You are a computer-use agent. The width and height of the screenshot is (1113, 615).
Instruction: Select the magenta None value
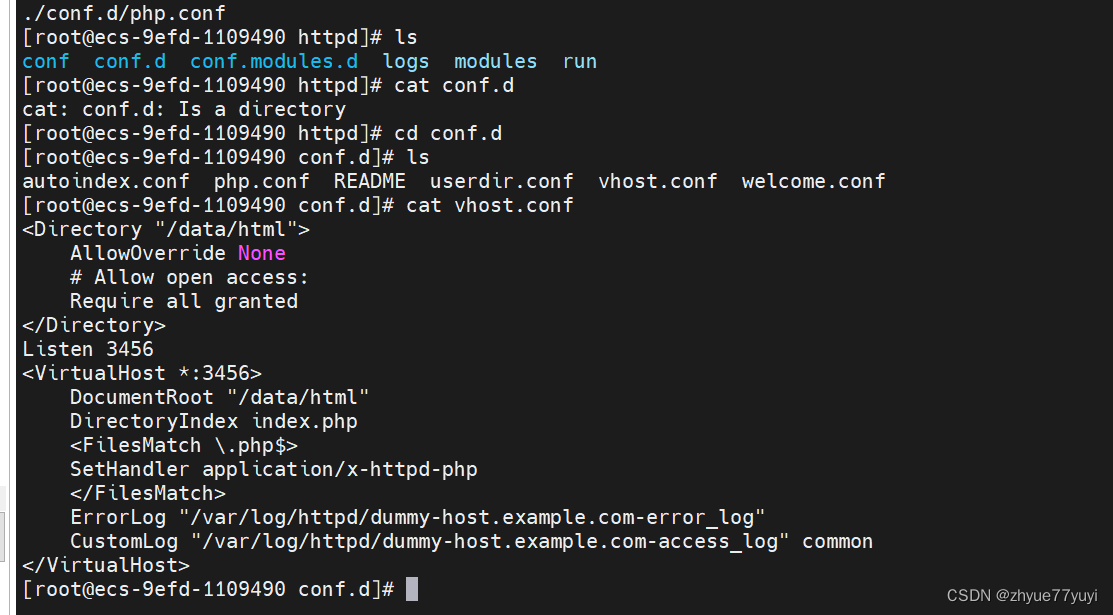261,253
